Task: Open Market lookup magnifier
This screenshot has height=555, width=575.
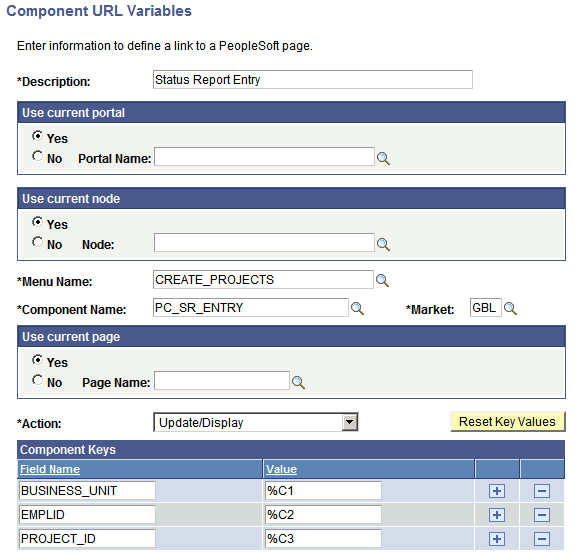Action: 510,308
